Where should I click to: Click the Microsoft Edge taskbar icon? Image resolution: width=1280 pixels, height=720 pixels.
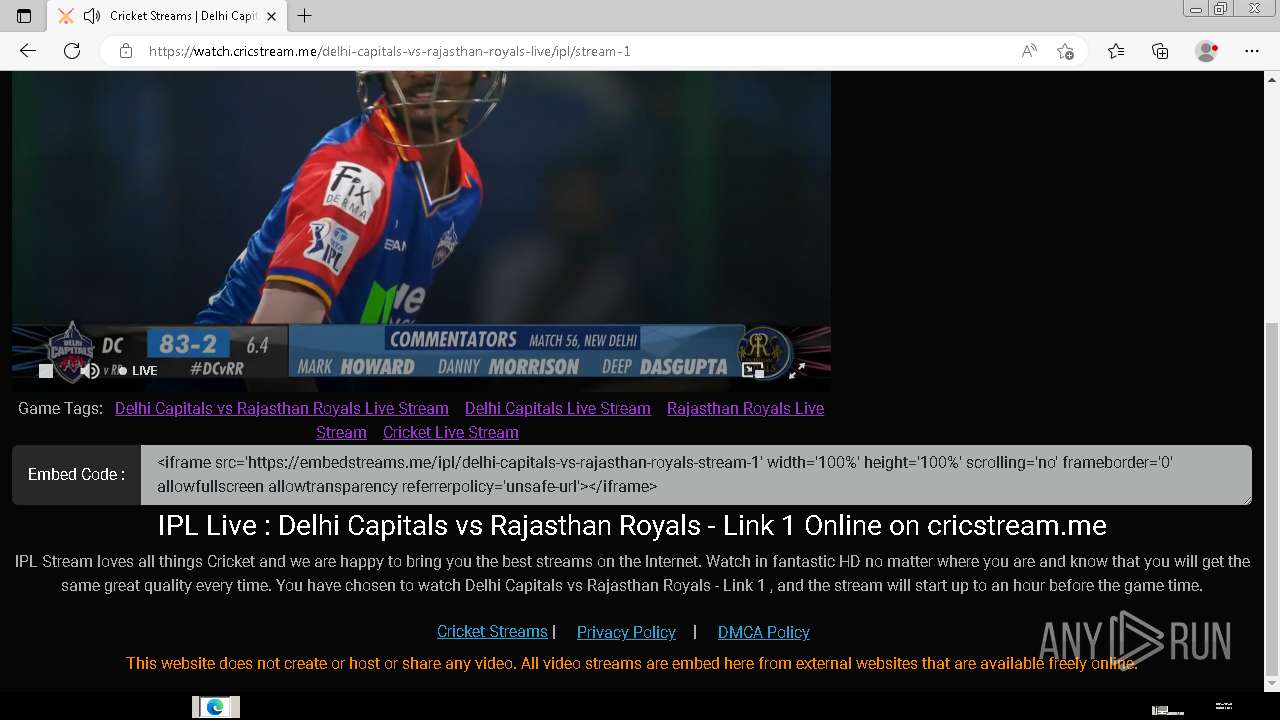click(215, 707)
